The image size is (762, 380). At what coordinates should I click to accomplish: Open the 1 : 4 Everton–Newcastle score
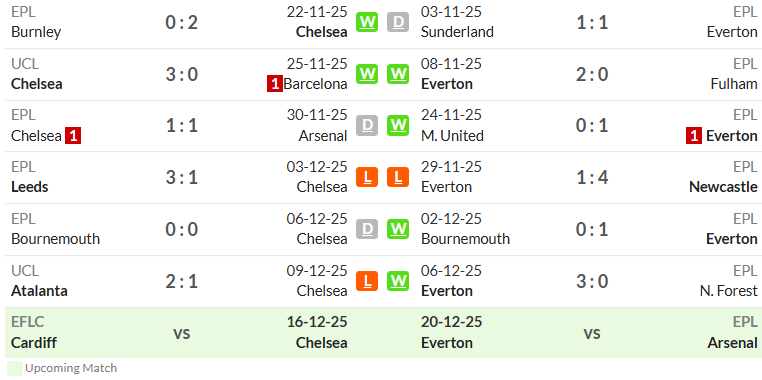(x=592, y=178)
